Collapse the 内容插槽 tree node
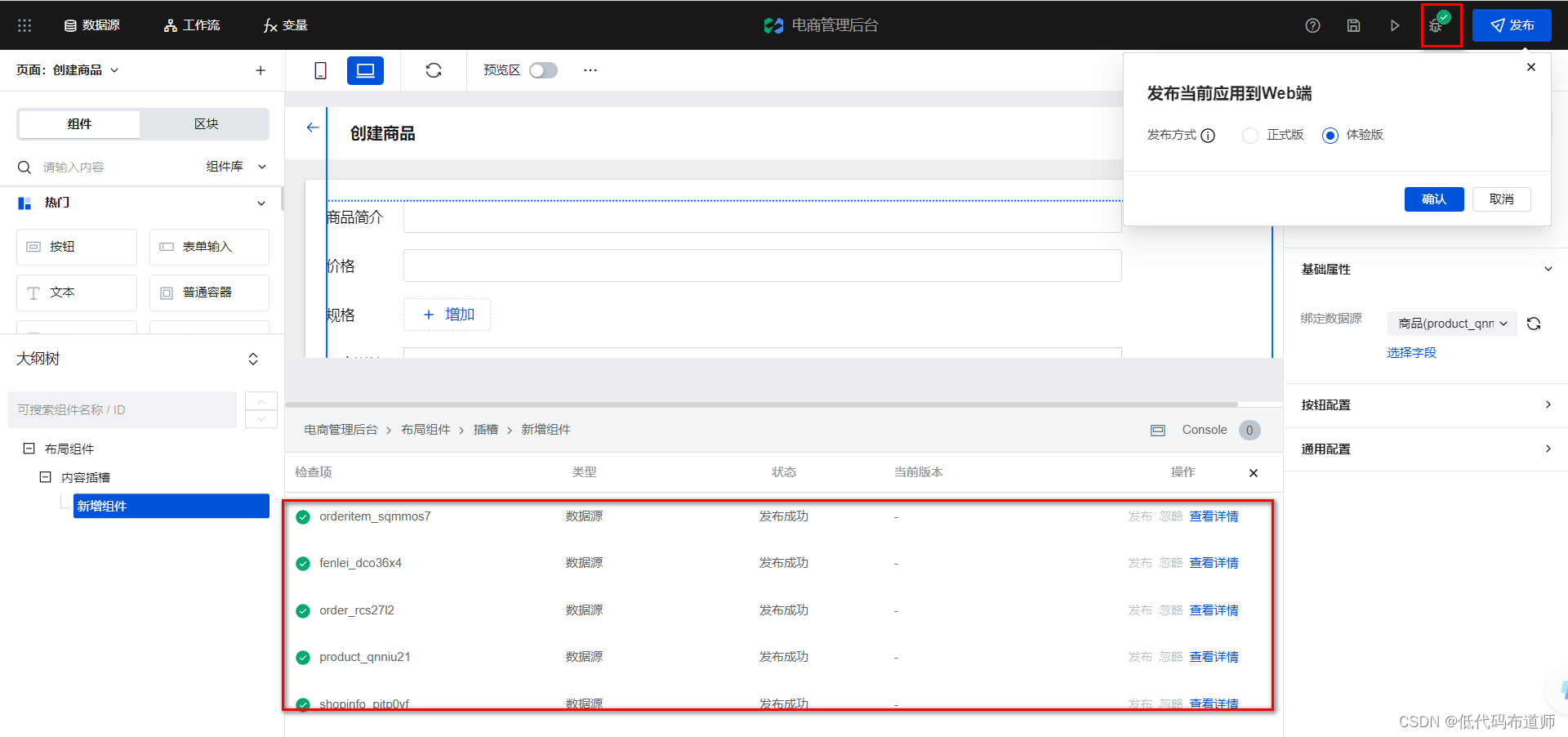 (x=46, y=477)
